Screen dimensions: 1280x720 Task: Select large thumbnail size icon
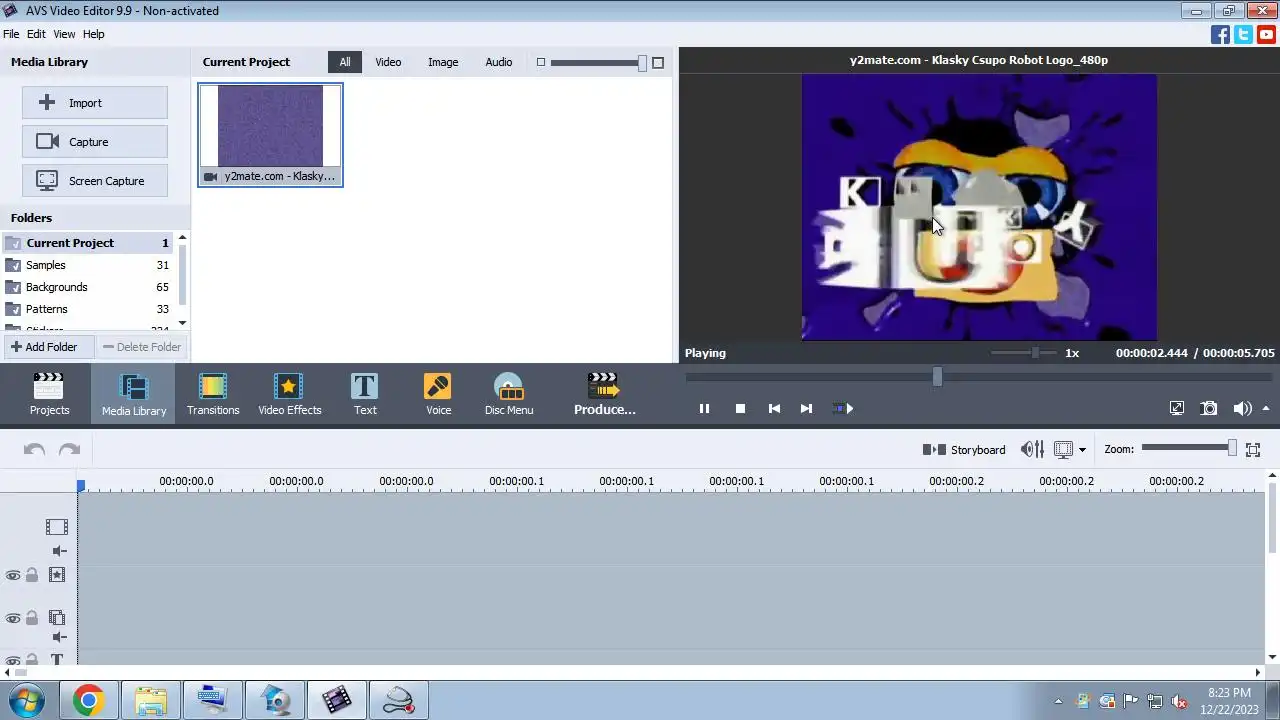coord(658,62)
